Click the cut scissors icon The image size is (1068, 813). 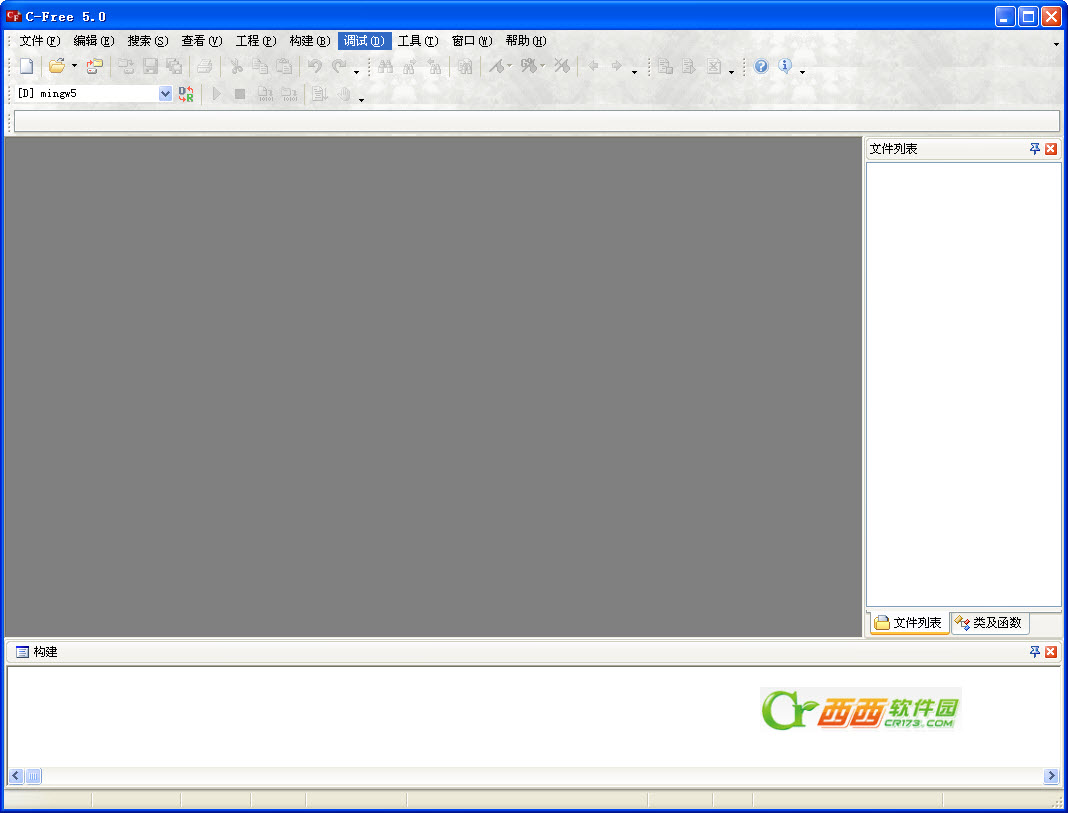click(236, 66)
